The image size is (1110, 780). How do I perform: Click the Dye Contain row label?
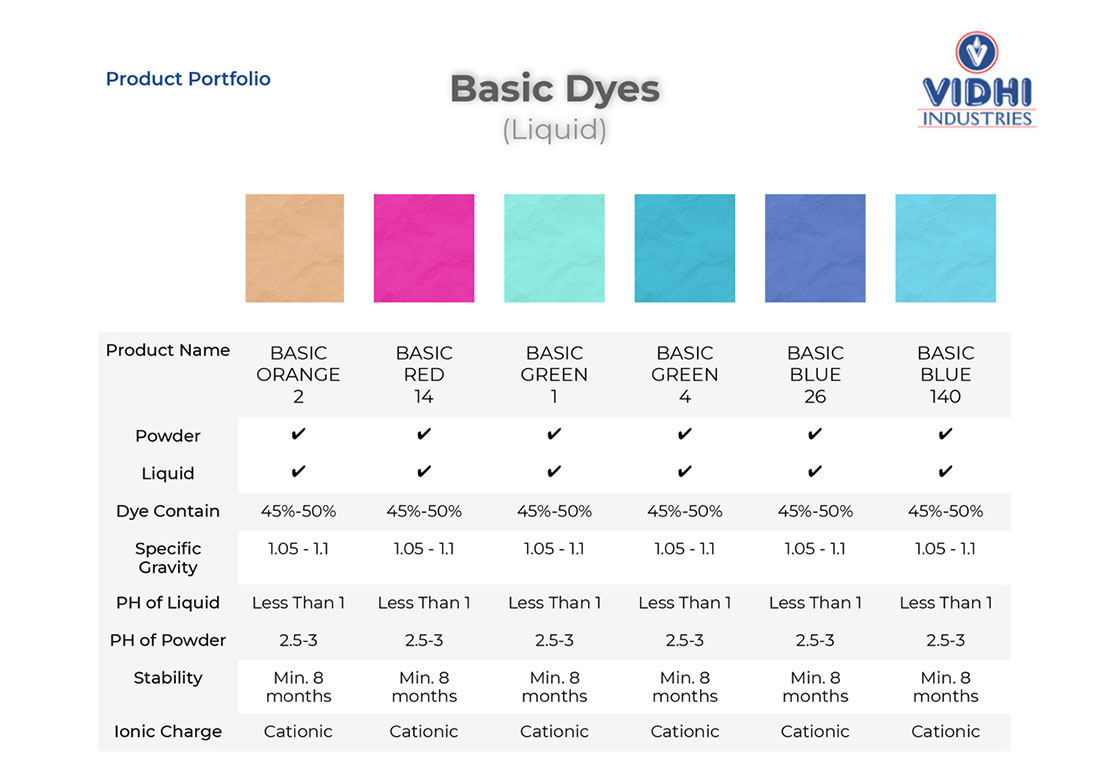[x=168, y=511]
